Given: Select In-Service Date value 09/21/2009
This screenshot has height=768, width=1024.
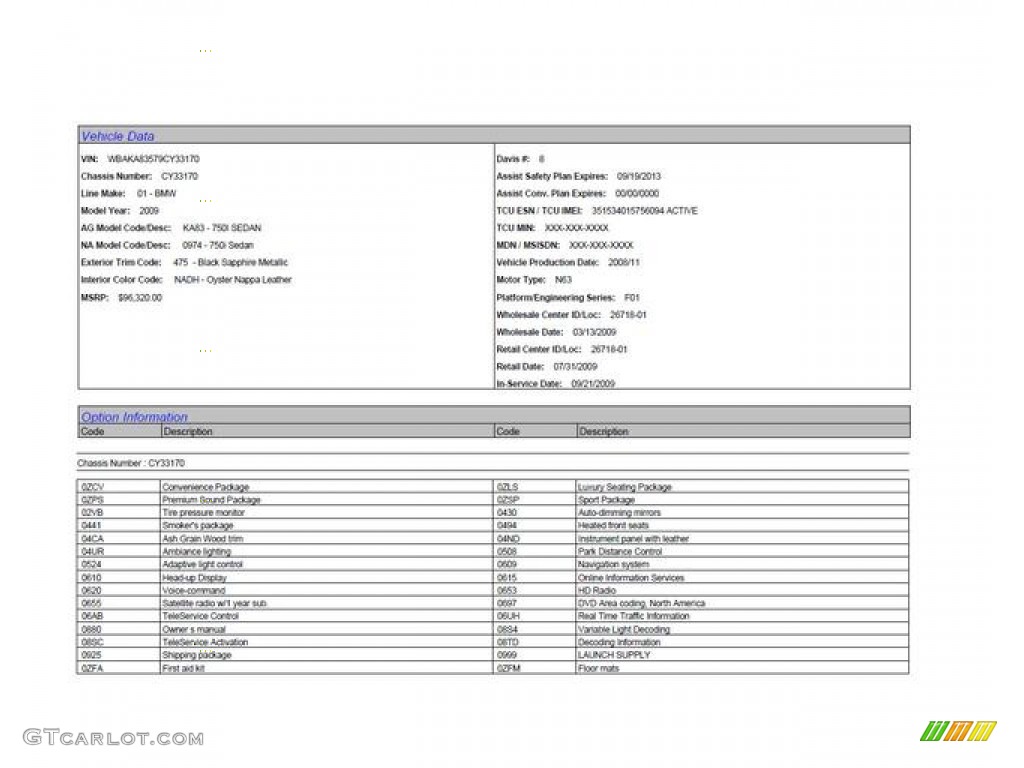Looking at the screenshot, I should 593,383.
